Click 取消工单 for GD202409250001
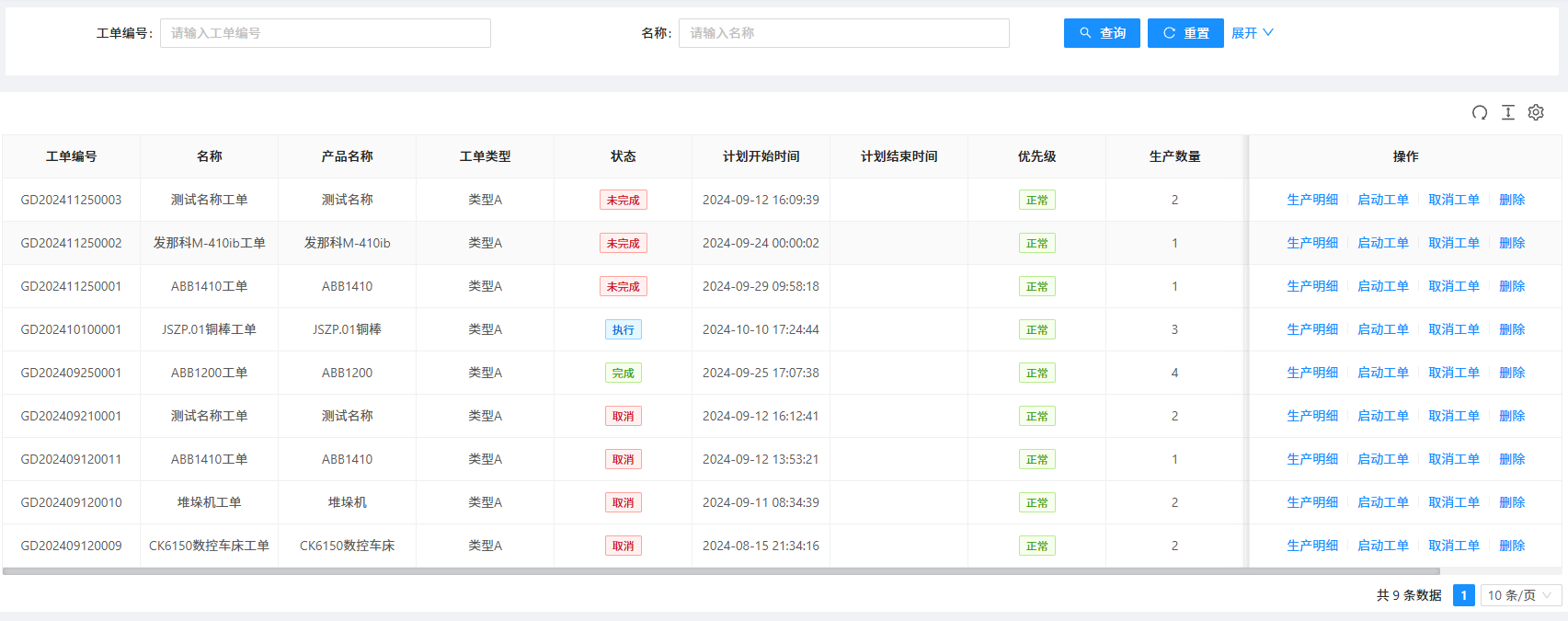 tap(1454, 373)
